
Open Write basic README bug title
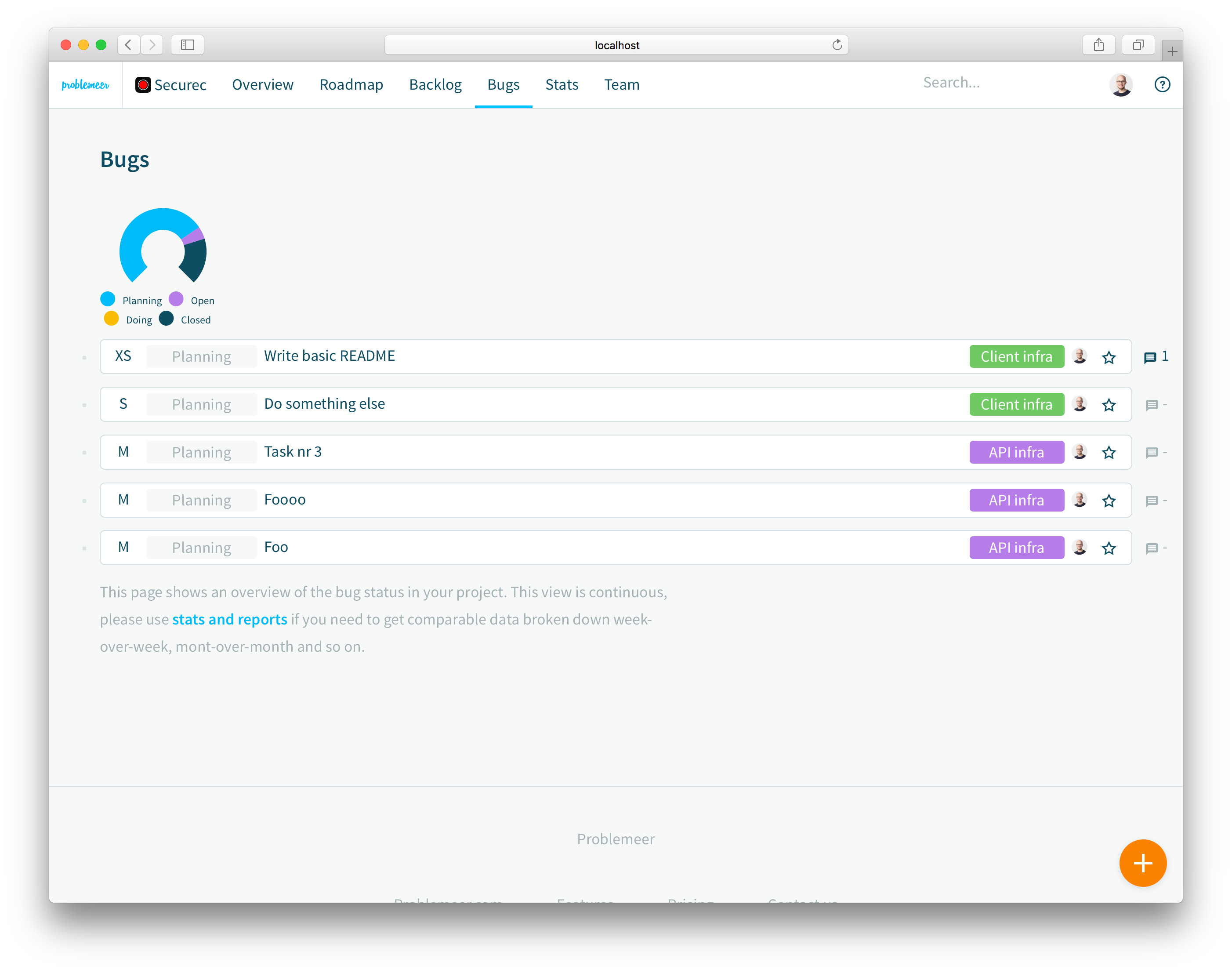coord(329,356)
